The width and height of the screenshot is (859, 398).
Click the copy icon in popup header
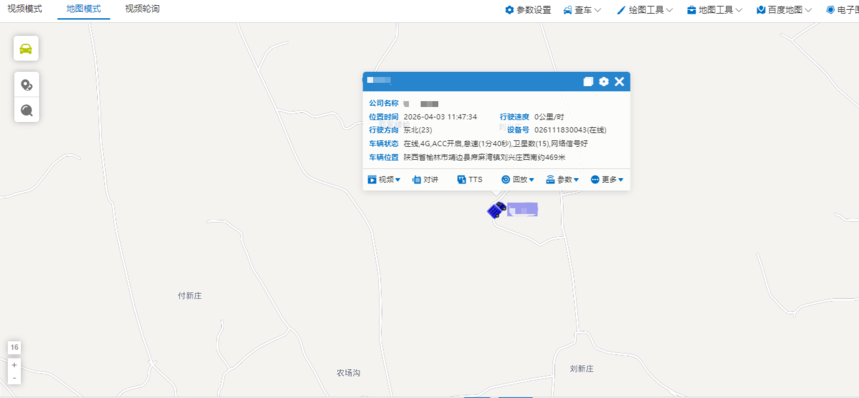588,82
